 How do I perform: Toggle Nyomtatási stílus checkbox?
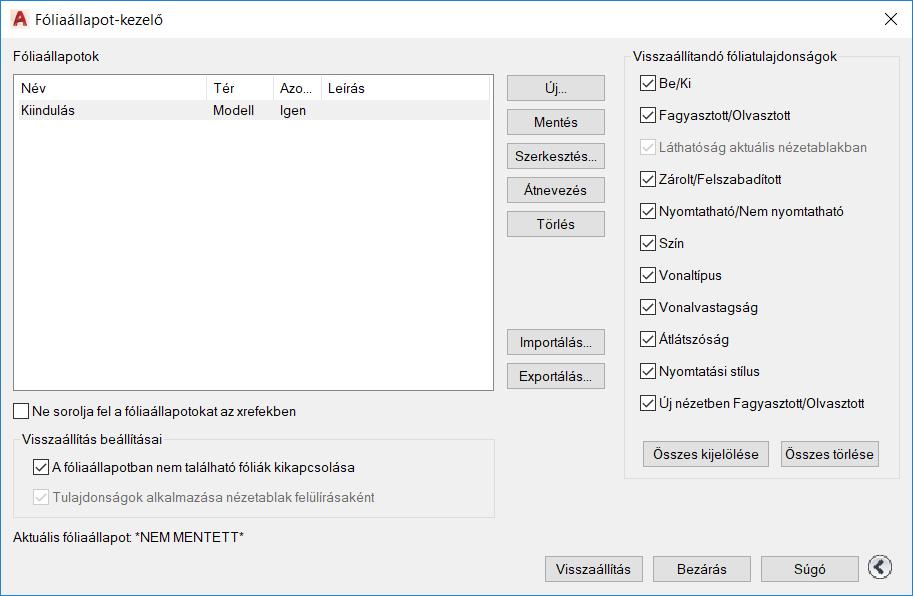[647, 371]
